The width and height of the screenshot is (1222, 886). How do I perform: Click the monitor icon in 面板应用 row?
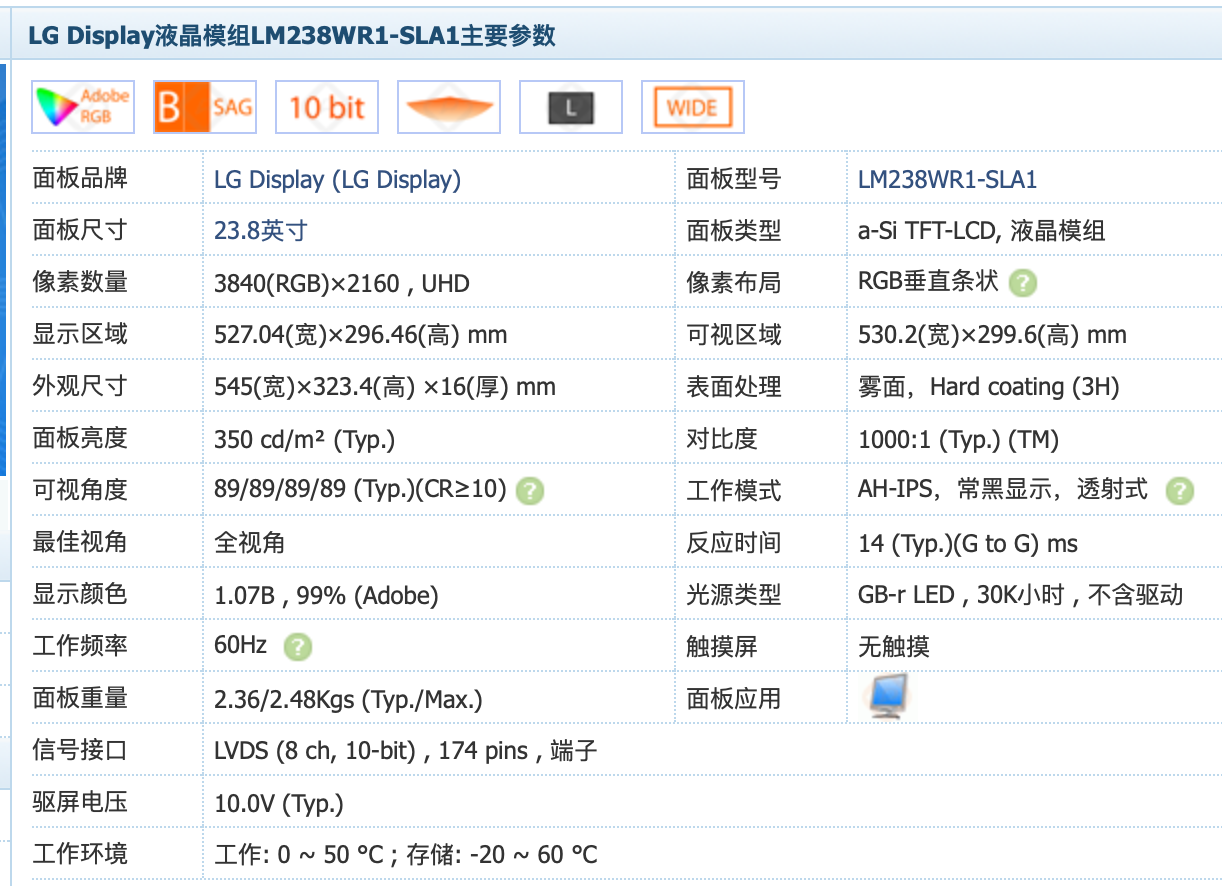(888, 696)
